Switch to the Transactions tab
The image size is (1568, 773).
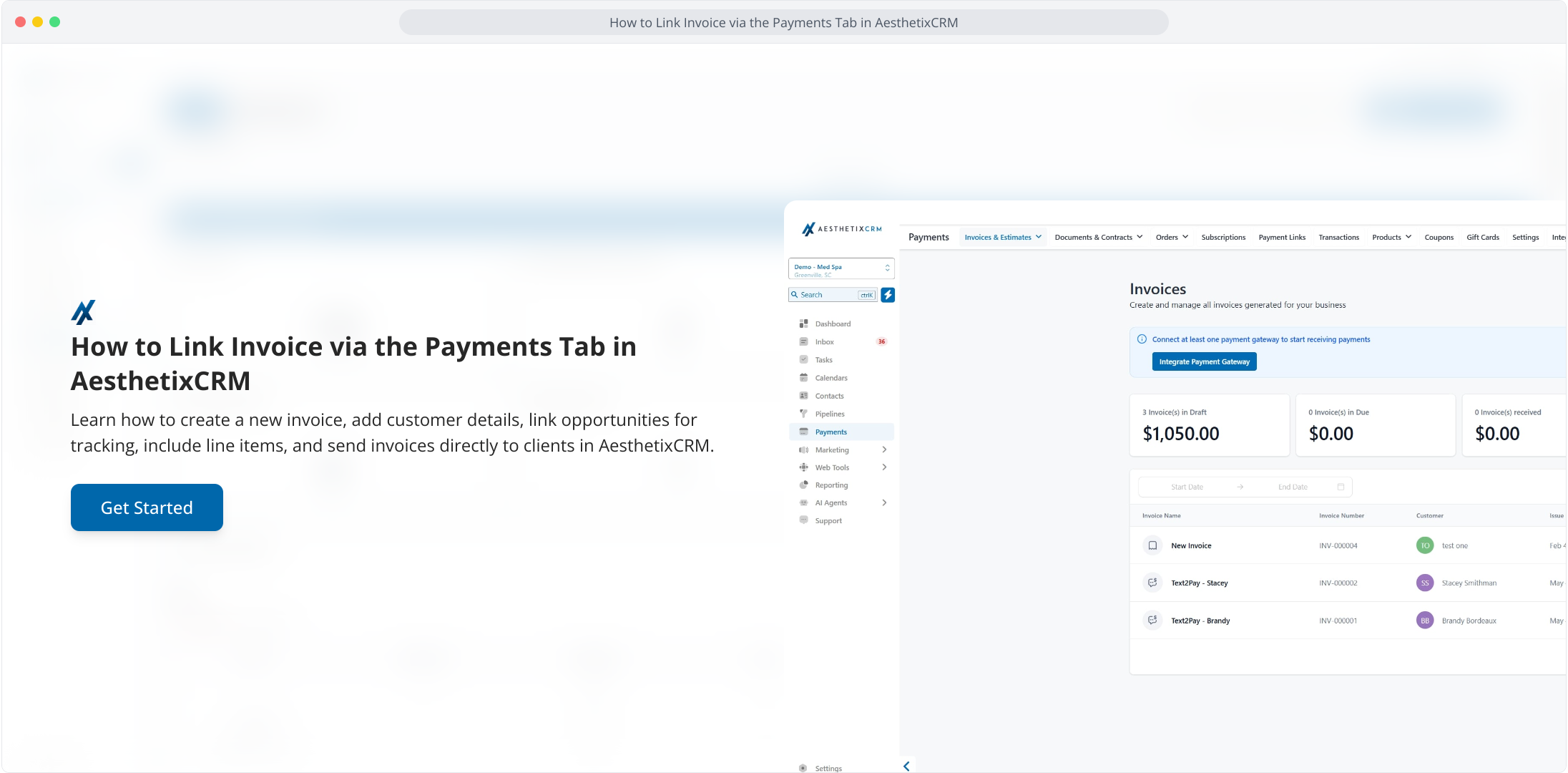tap(1338, 237)
